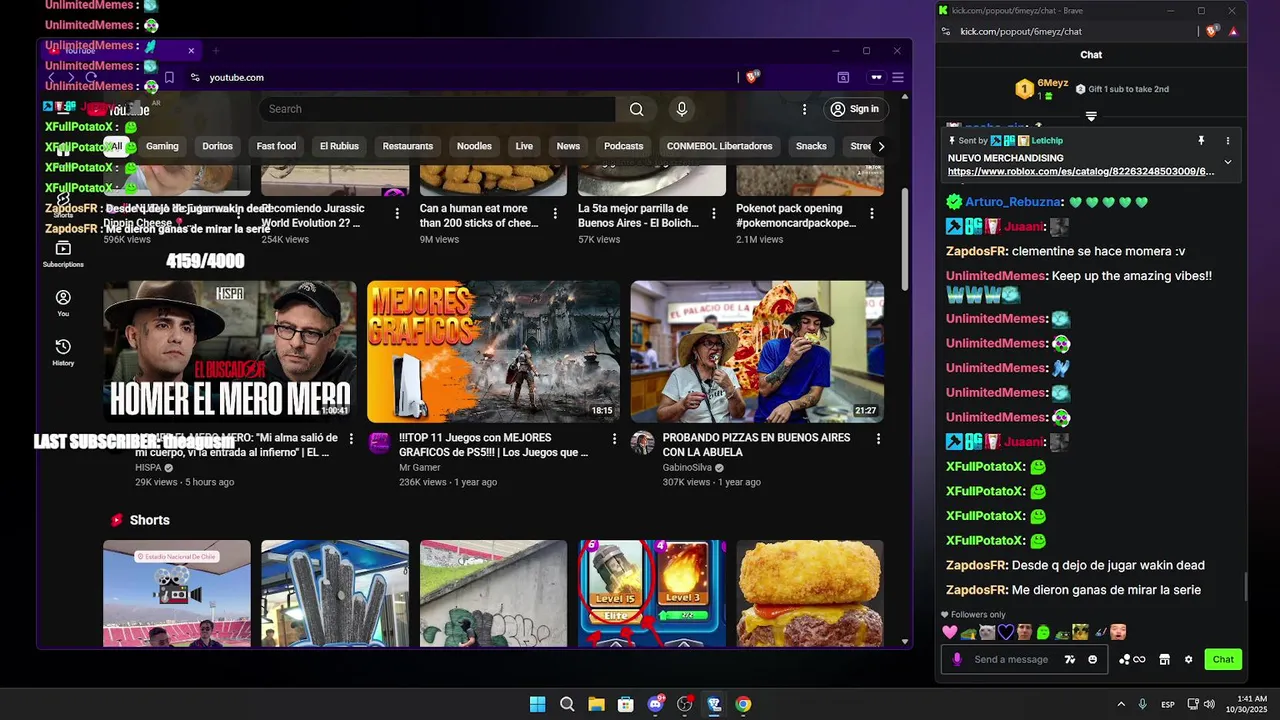Screen dimensions: 1280x720
Task: Open the roblox.com catalog link
Action: tap(1081, 172)
